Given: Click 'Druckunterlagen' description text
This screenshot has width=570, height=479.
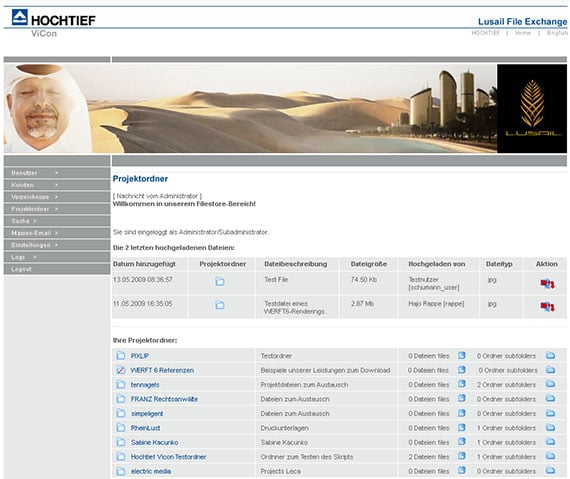Looking at the screenshot, I should pyautogui.click(x=284, y=428).
